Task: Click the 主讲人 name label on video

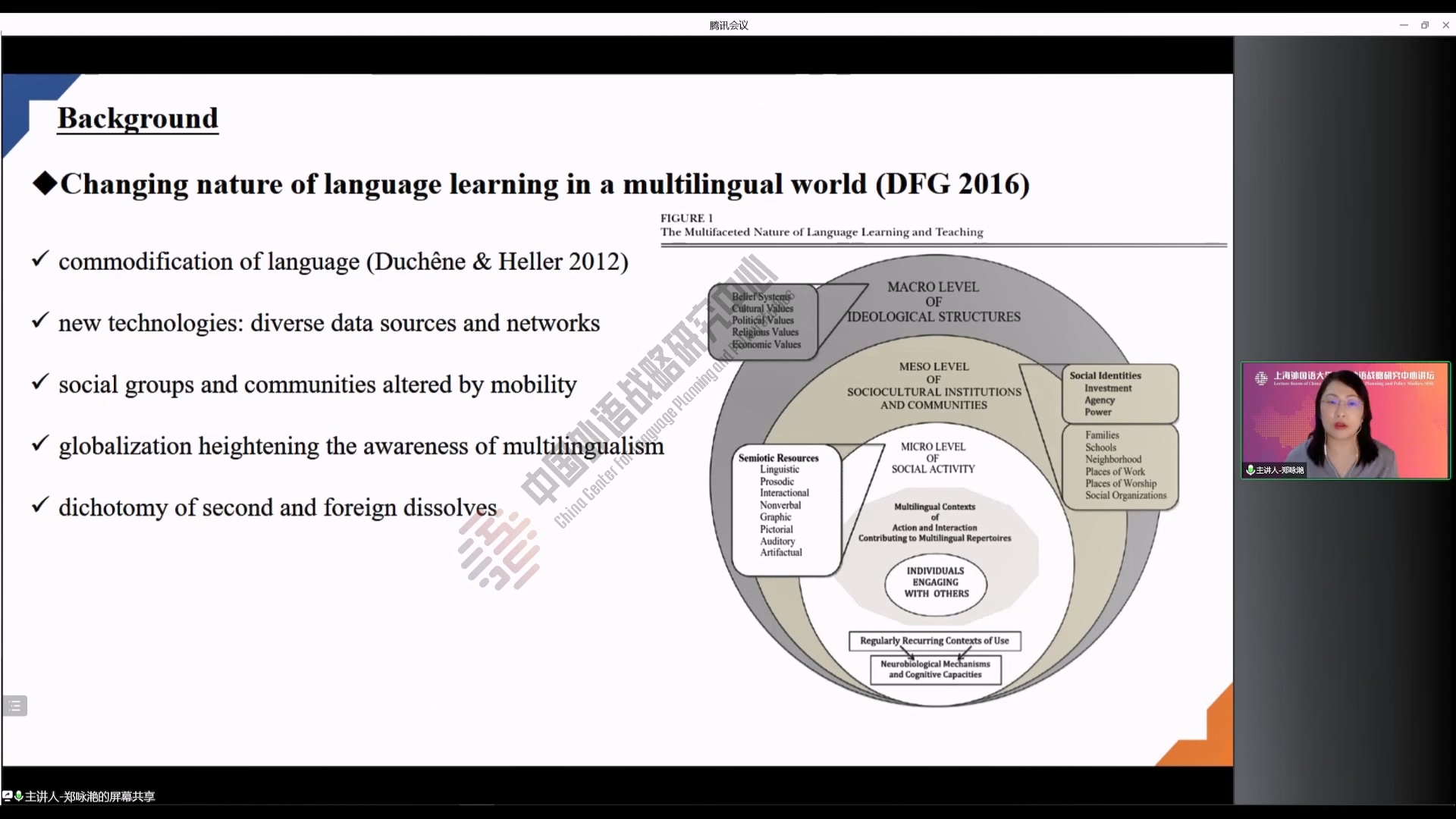Action: [1280, 470]
